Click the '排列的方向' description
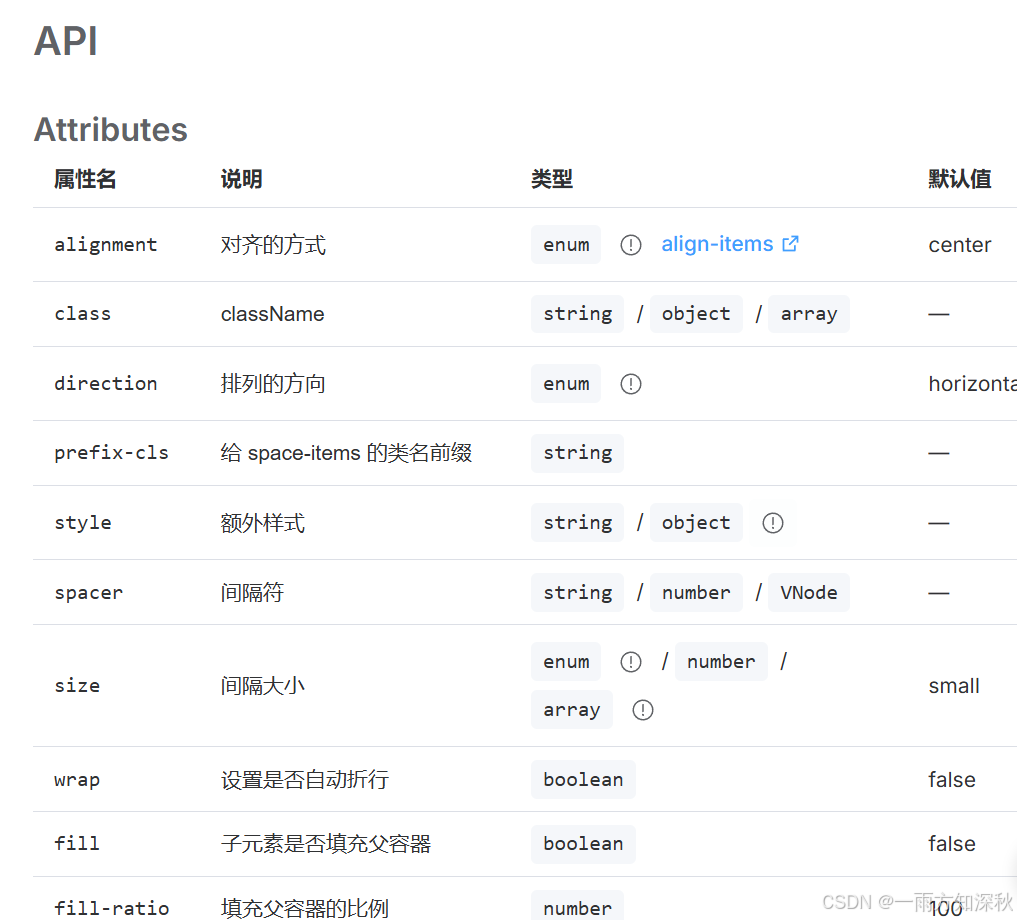Image resolution: width=1017 pixels, height=920 pixels. click(x=273, y=383)
